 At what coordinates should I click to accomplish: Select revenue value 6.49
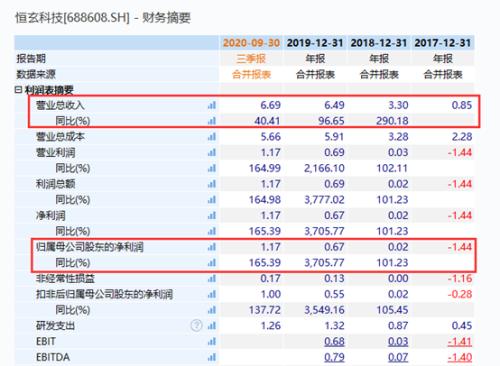click(334, 105)
